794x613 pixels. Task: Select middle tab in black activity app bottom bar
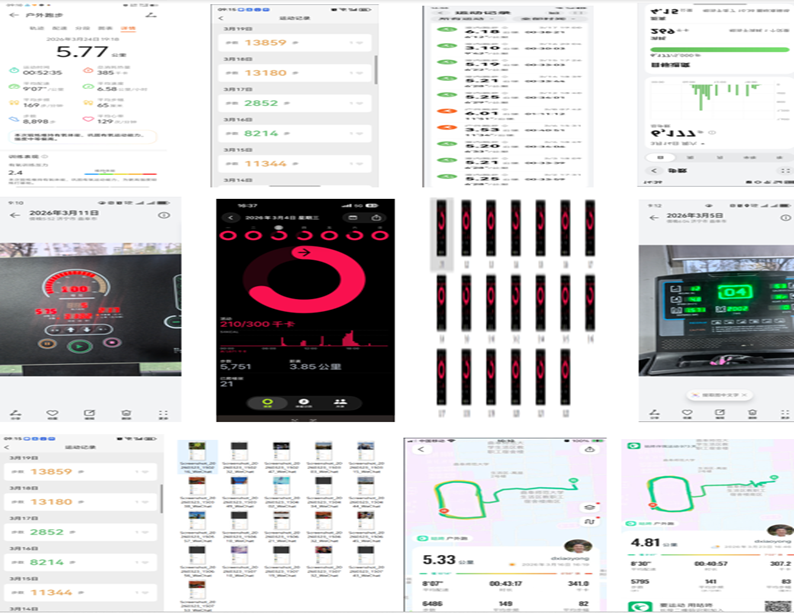305,403
